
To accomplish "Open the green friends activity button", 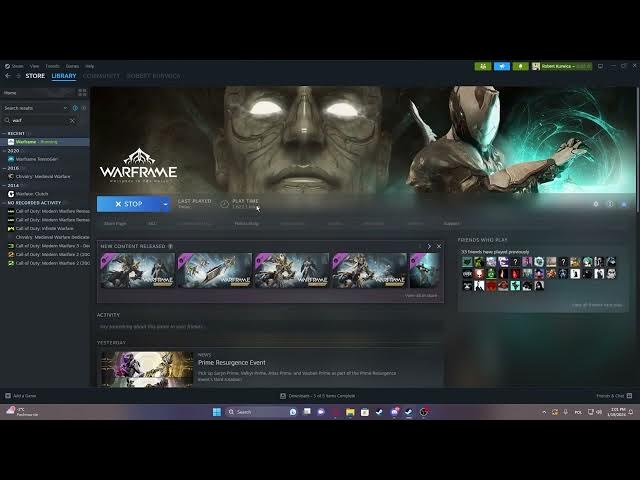I will click(x=483, y=66).
